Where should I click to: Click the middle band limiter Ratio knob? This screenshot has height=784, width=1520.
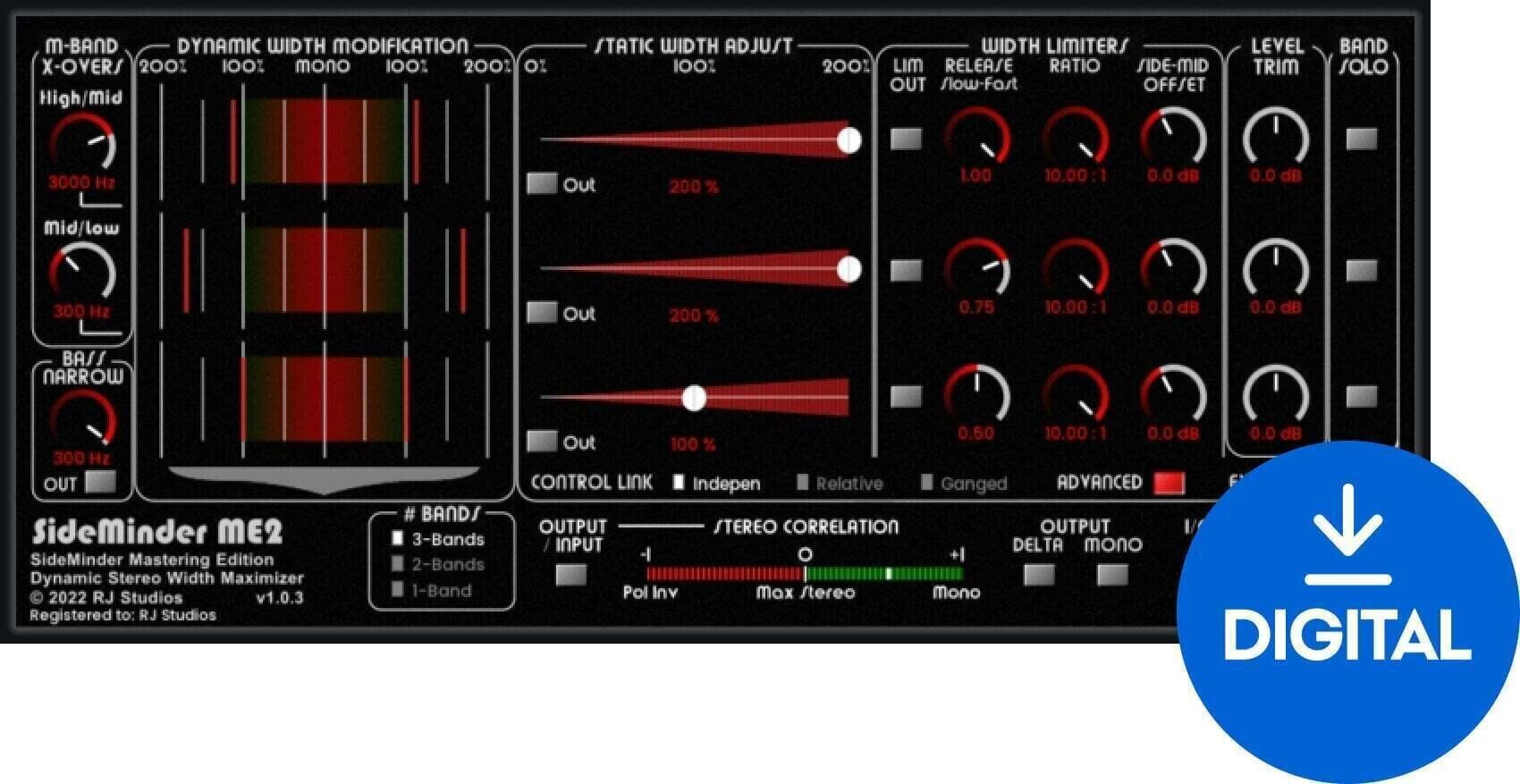click(x=1075, y=269)
